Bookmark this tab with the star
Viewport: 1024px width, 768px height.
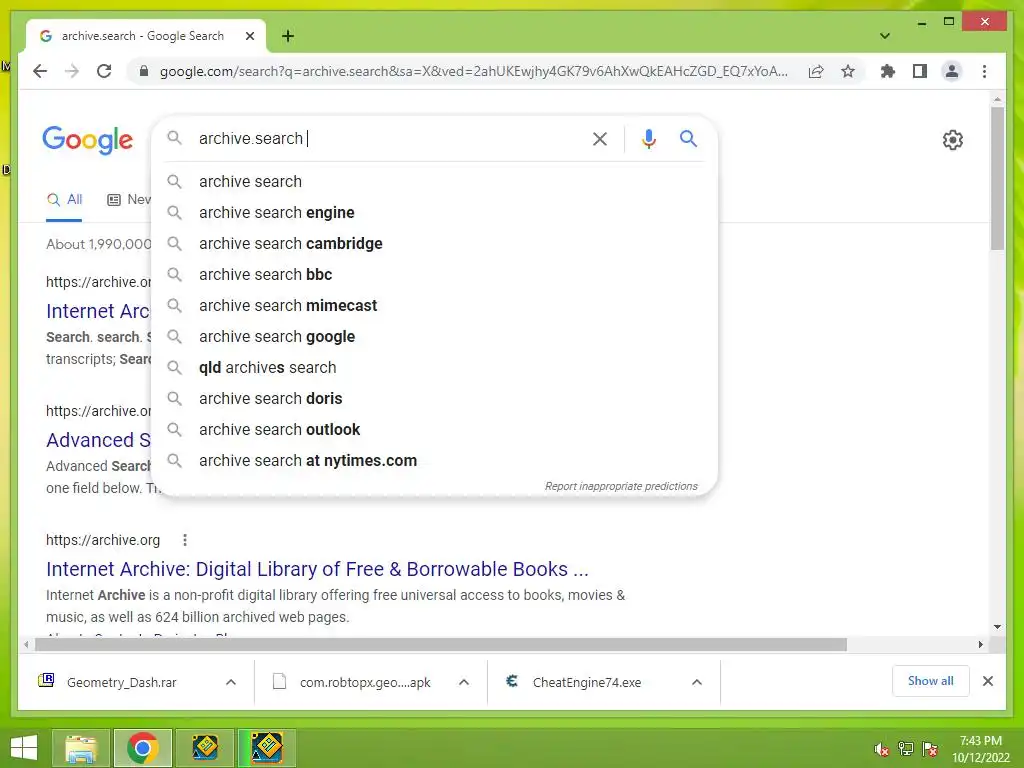(x=848, y=71)
